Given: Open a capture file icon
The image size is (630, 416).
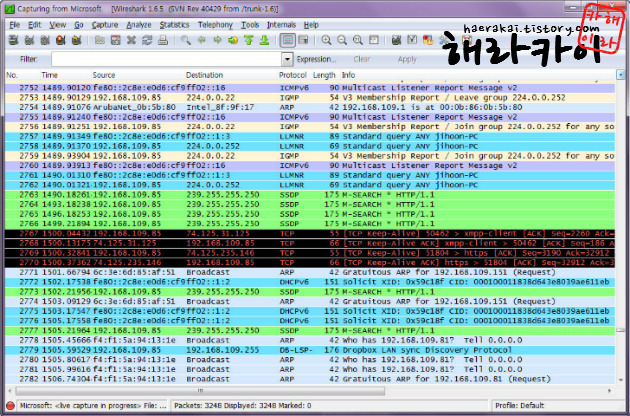Looking at the screenshot, I should point(100,40).
